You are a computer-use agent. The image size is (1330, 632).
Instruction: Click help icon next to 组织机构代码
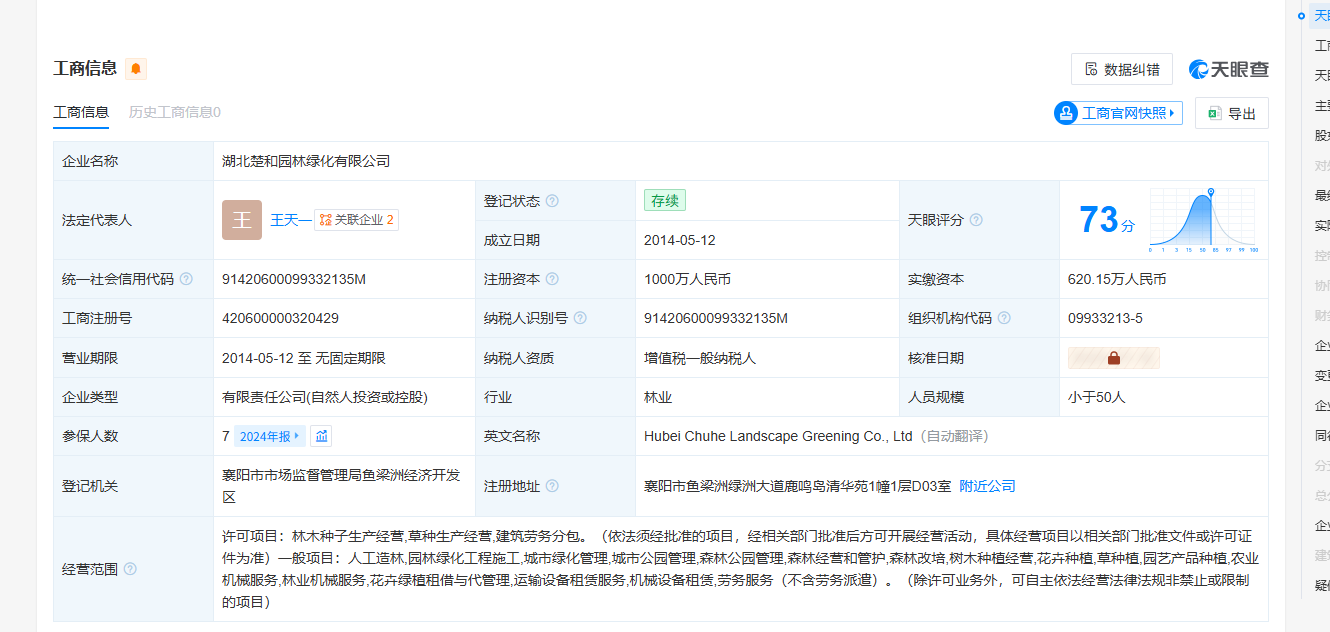point(1004,318)
